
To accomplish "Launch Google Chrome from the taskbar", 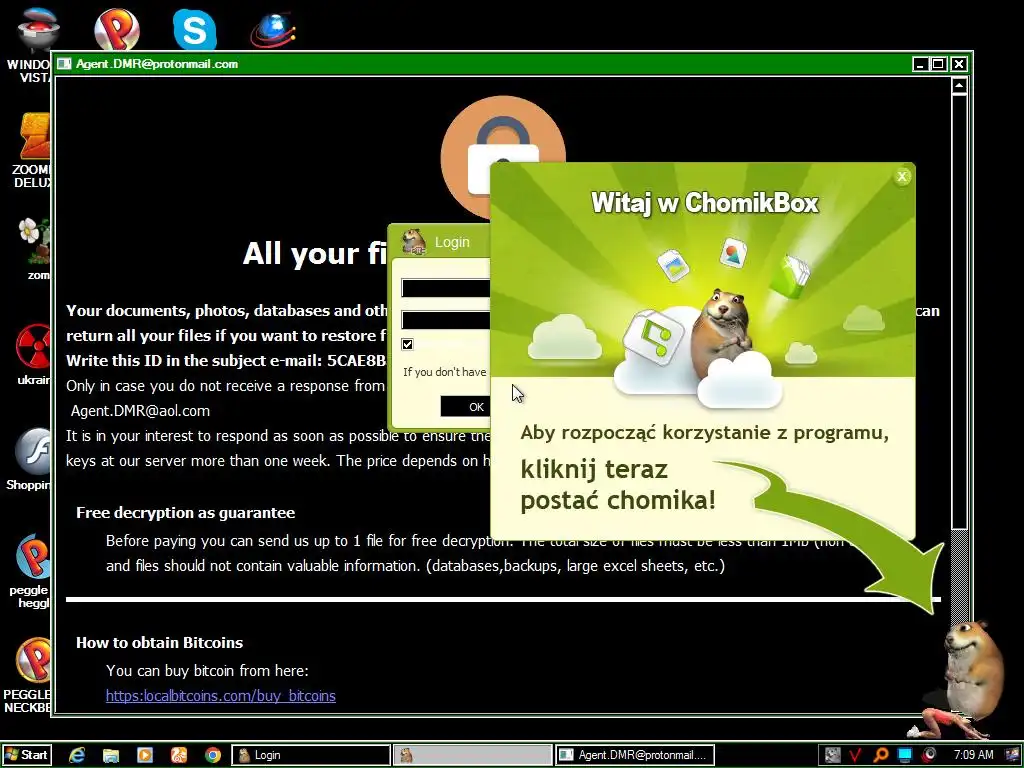I will [213, 756].
